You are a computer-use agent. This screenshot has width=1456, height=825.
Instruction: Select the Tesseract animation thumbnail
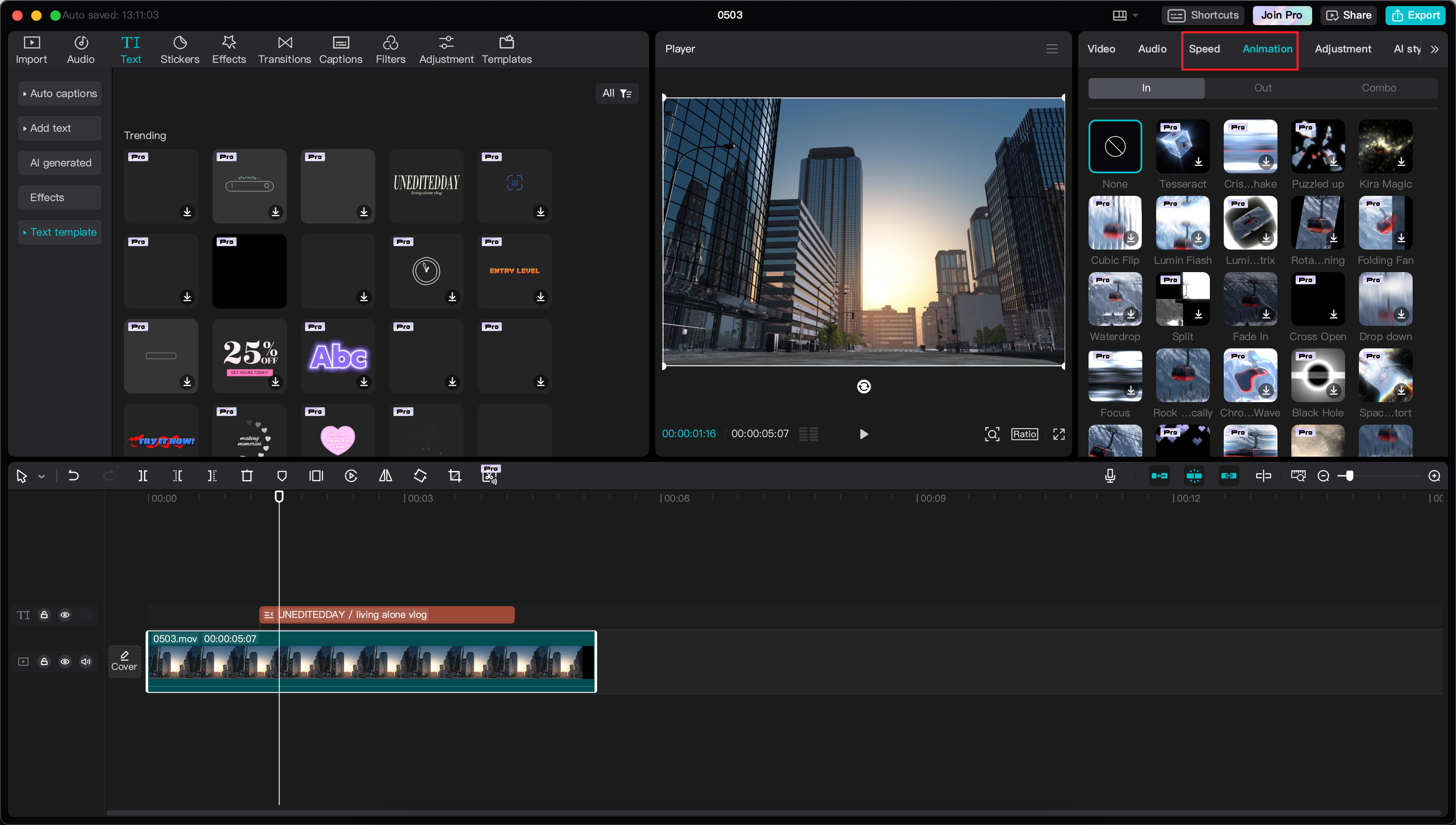(1183, 146)
